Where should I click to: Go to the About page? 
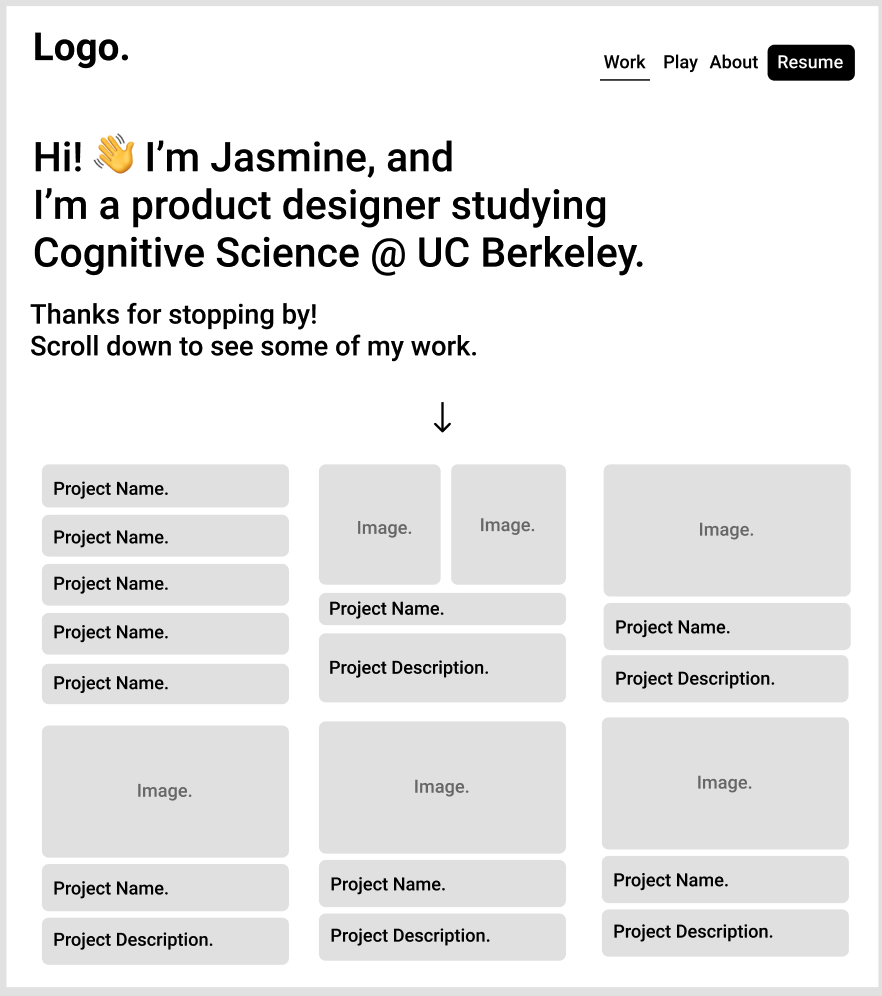[734, 62]
